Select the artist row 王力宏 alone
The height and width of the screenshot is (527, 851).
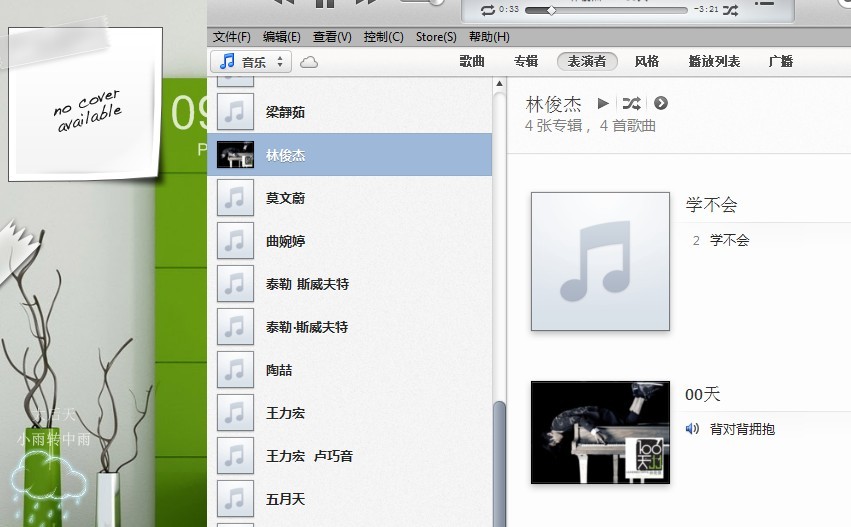point(350,412)
